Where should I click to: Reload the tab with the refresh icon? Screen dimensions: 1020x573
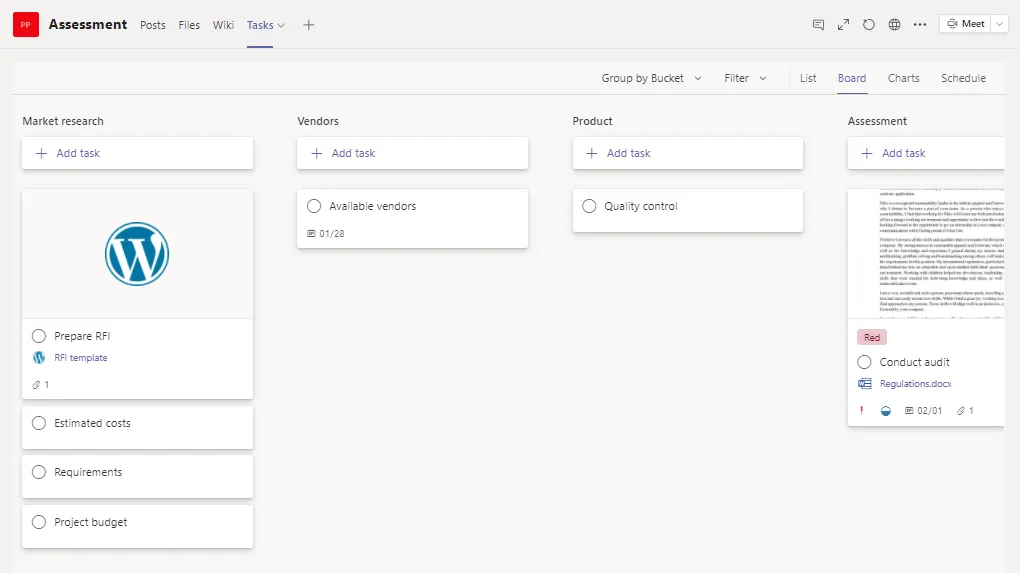tap(868, 25)
